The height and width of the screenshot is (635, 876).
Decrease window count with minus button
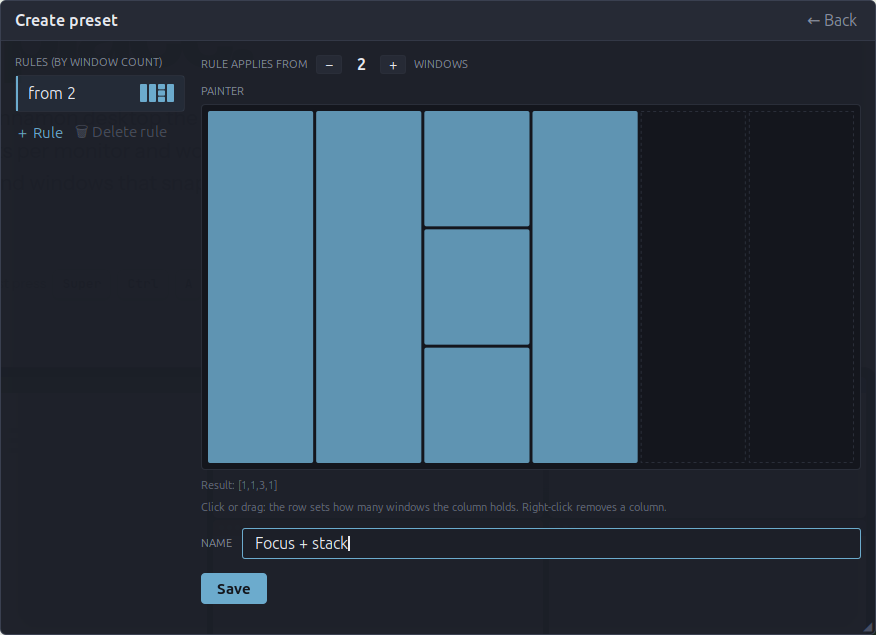click(329, 65)
